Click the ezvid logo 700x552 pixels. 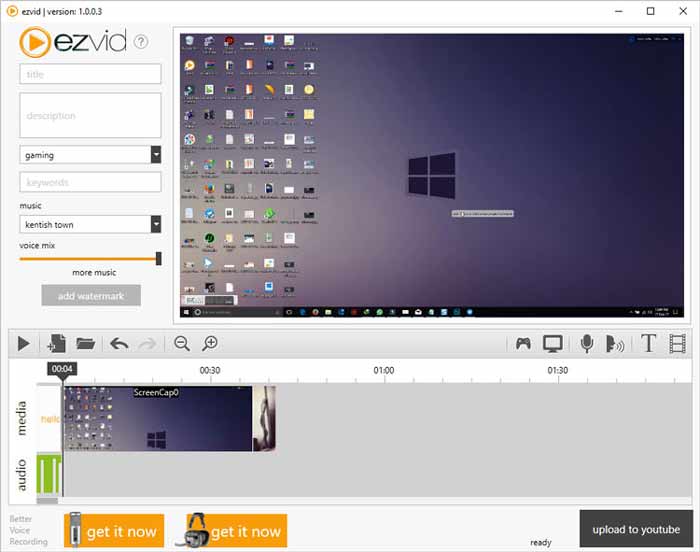click(73, 42)
